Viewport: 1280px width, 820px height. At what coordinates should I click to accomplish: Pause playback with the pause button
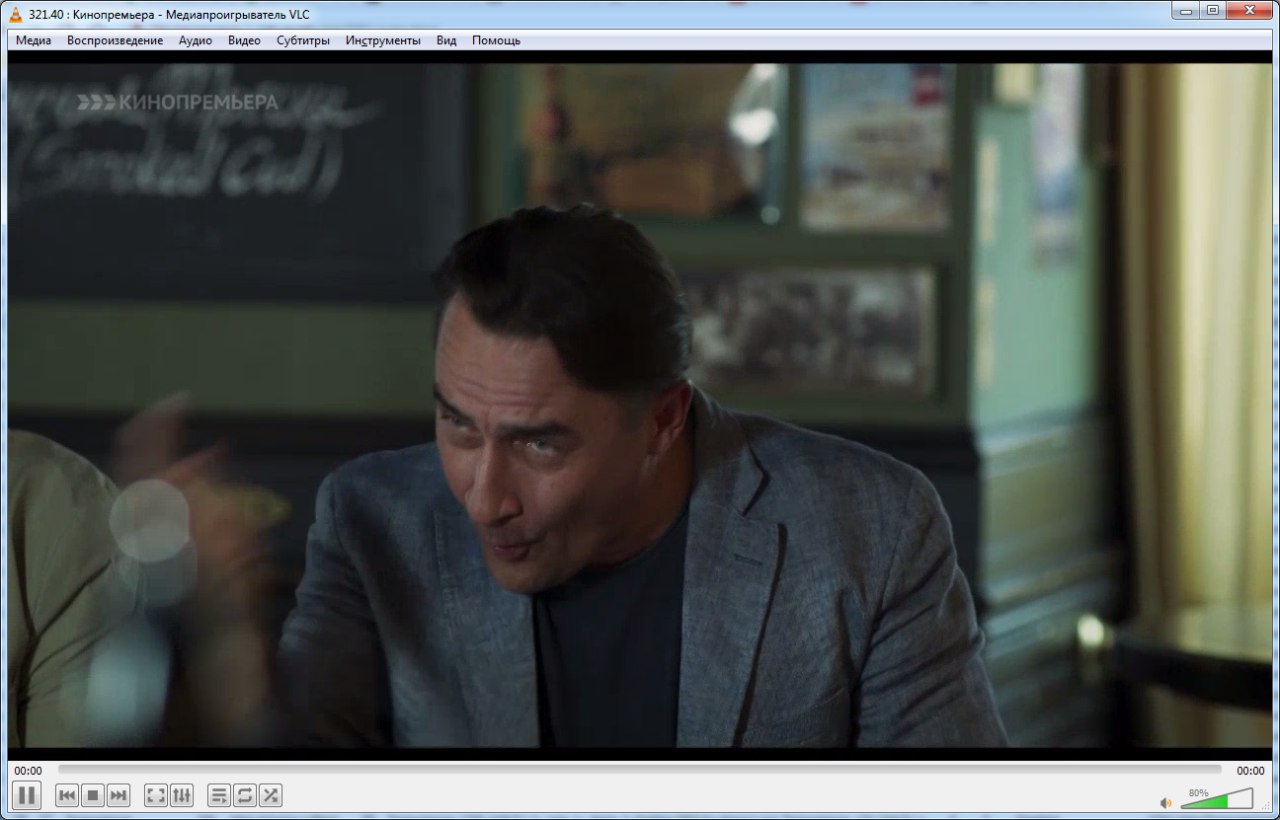(x=27, y=796)
